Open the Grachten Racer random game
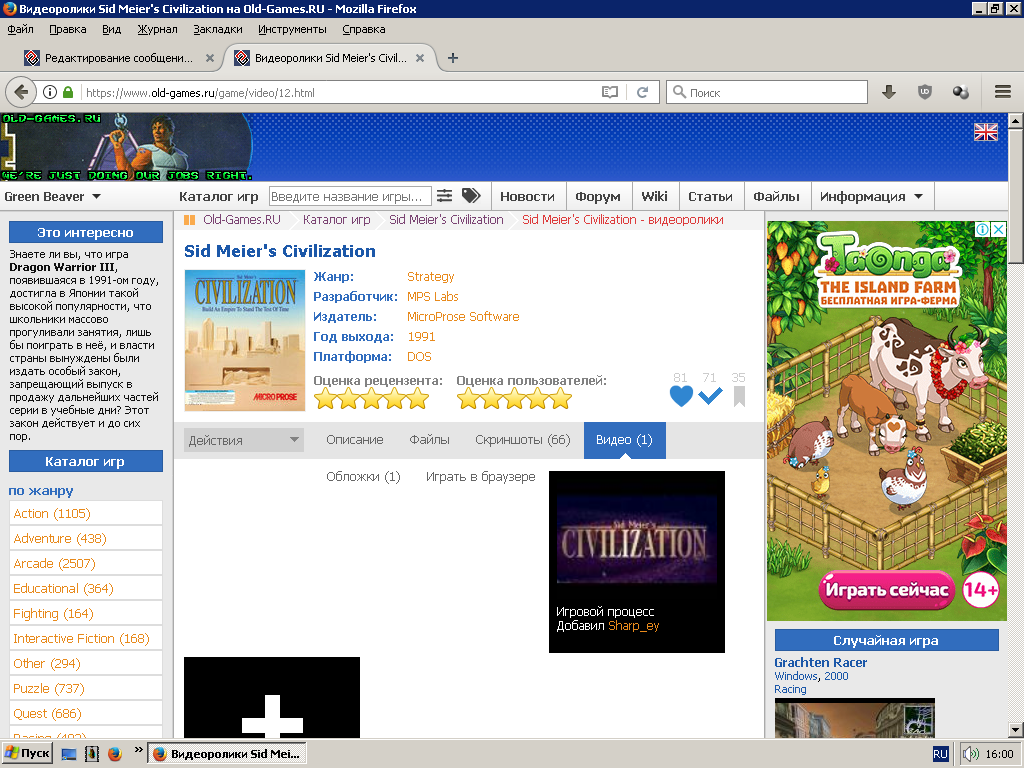Viewport: 1024px width, 768px height. (x=820, y=662)
